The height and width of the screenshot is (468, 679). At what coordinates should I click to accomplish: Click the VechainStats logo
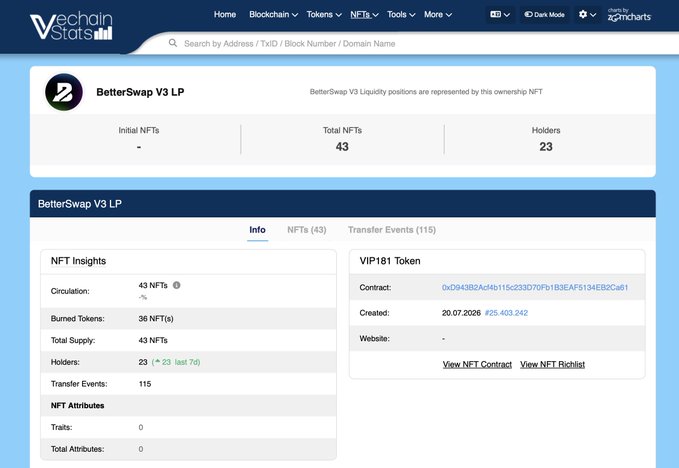coord(71,26)
